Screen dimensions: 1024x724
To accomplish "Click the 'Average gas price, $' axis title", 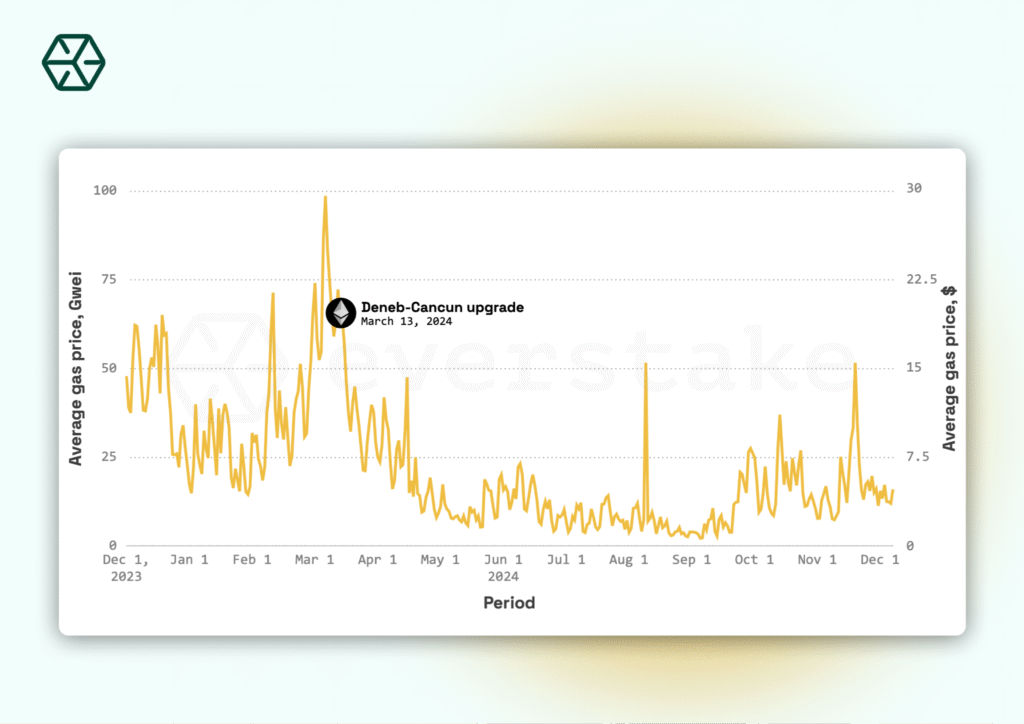I will coord(949,368).
